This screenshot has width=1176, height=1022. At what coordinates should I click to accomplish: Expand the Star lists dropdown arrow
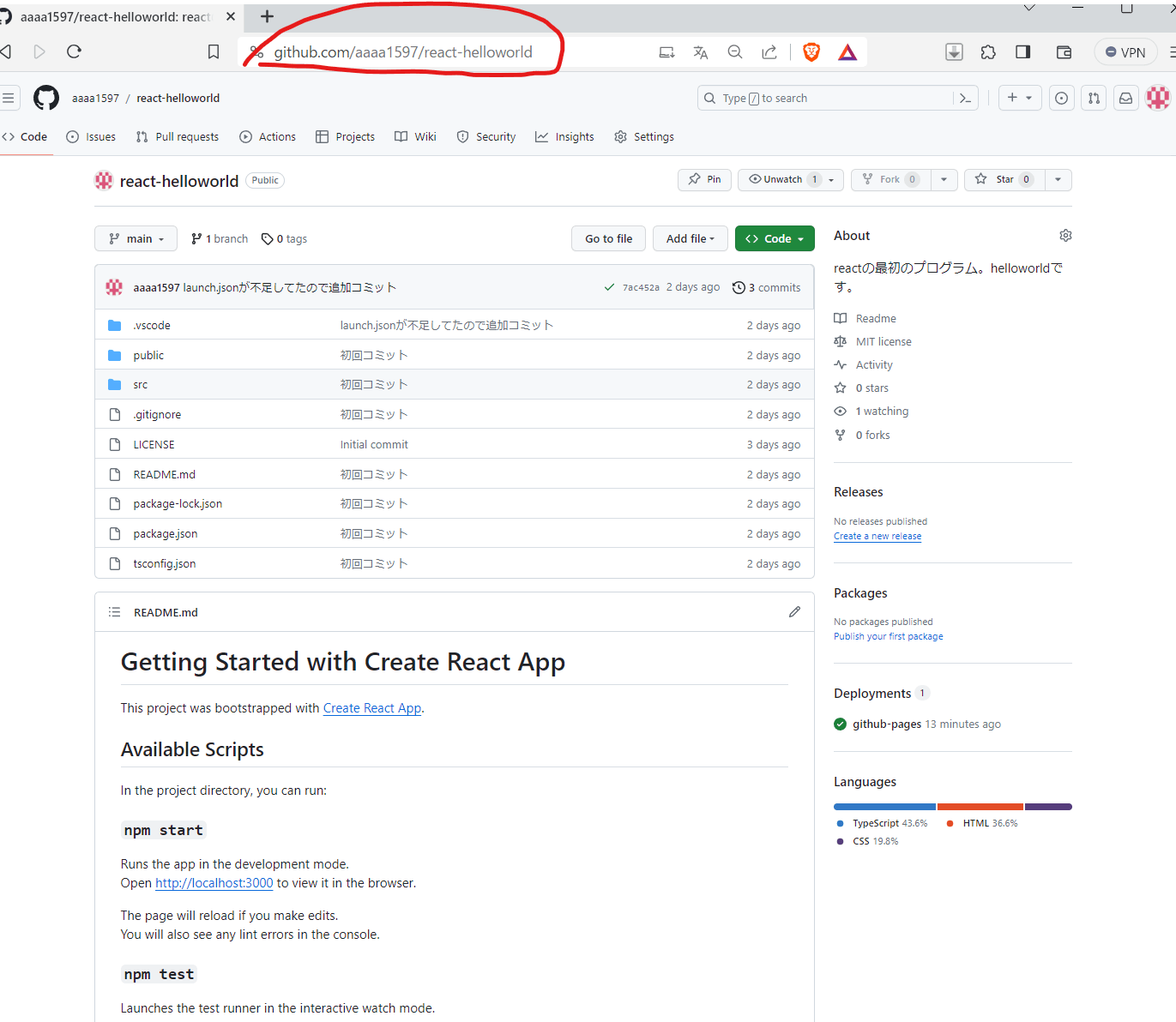[x=1058, y=179]
